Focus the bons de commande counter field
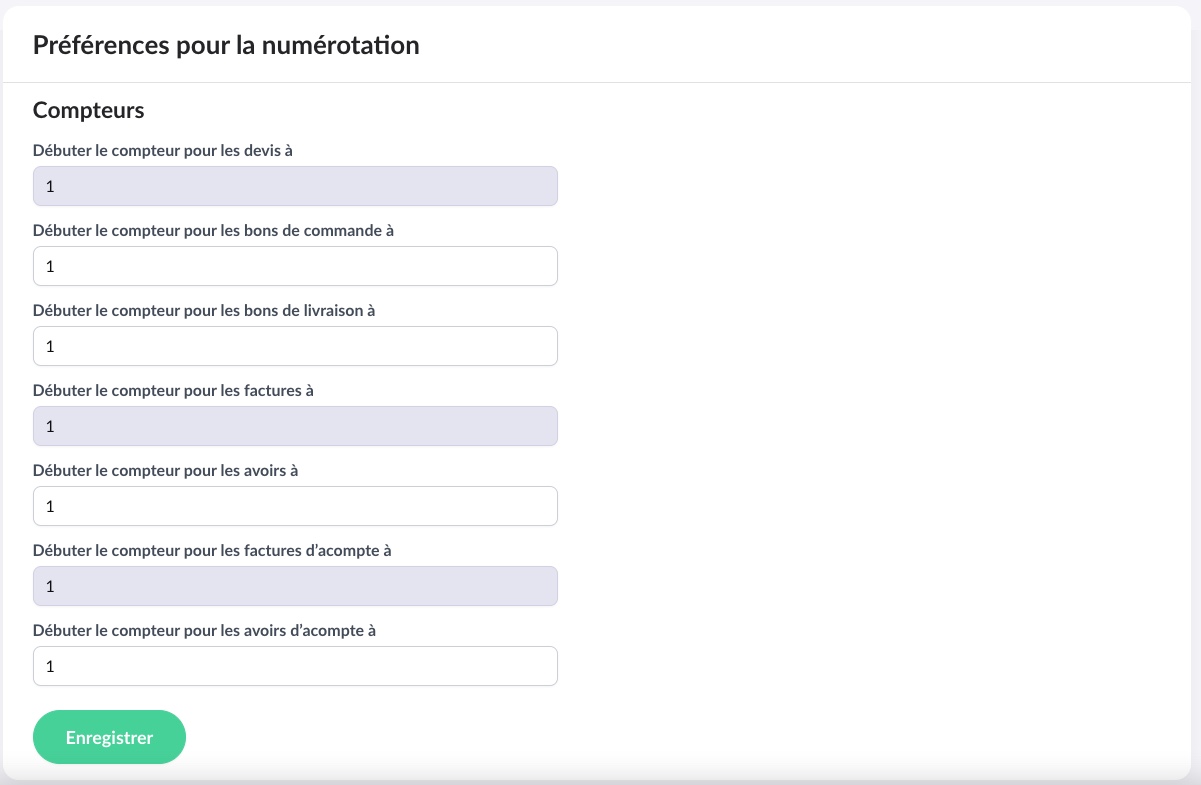This screenshot has height=785, width=1201. pos(295,266)
